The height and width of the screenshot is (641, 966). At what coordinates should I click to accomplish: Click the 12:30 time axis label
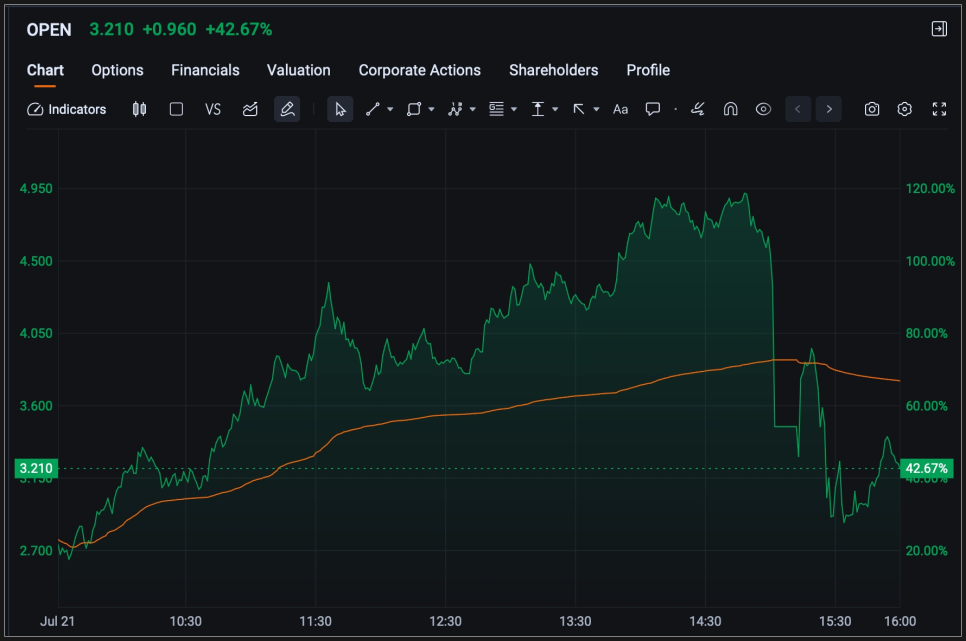click(445, 621)
